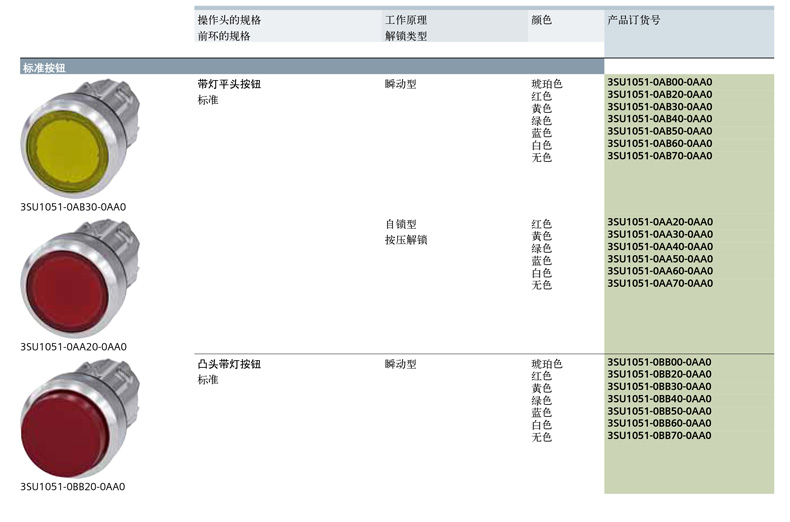The height and width of the screenshot is (522, 790).
Task: Click the 颜色 column header
Action: point(541,20)
